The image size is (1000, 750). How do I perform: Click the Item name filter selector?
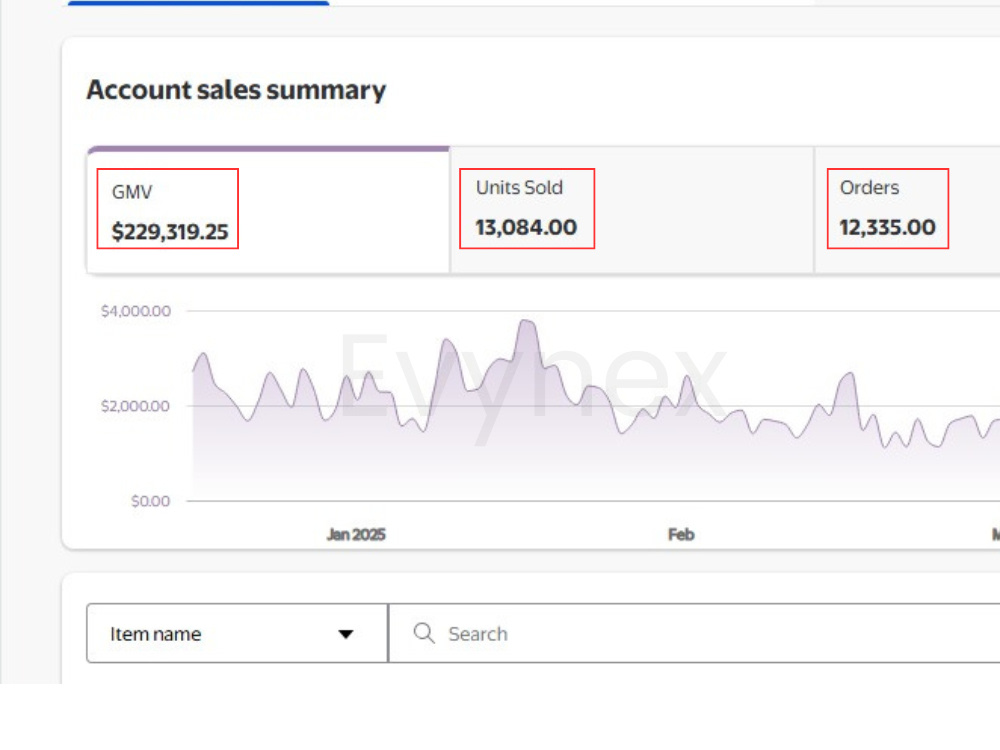(x=237, y=633)
